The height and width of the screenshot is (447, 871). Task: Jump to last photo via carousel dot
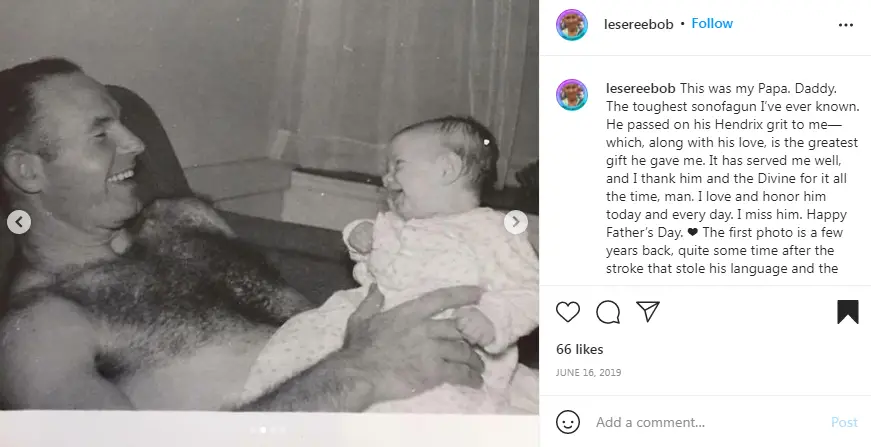[x=282, y=430]
